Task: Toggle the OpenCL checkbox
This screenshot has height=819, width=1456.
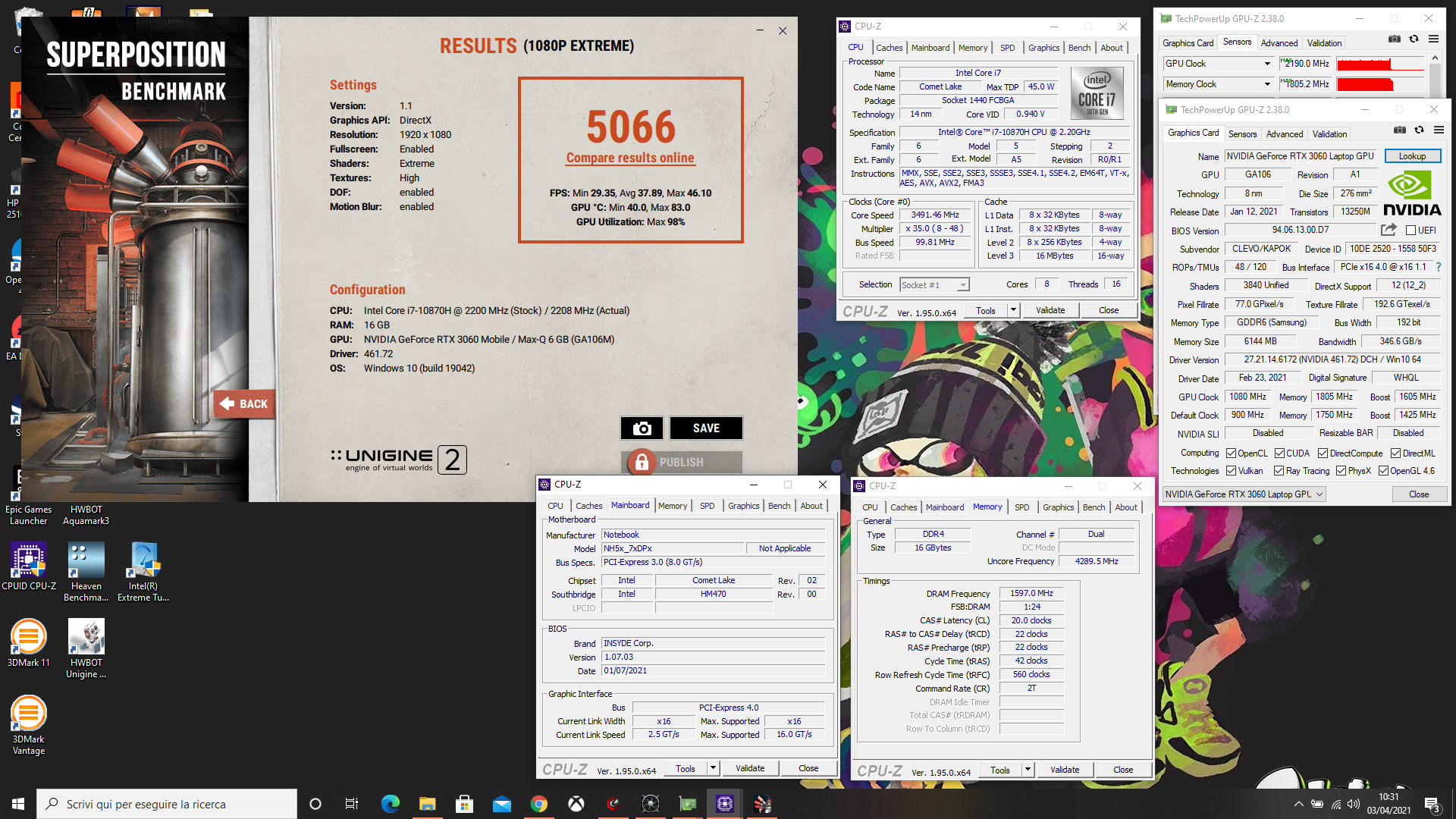Action: point(1232,453)
